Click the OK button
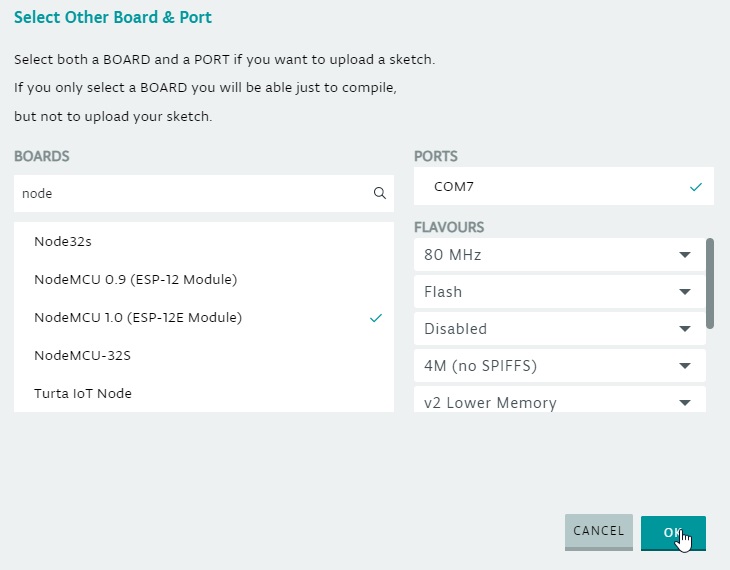Screen dimensions: 730x570 click(x=673, y=533)
